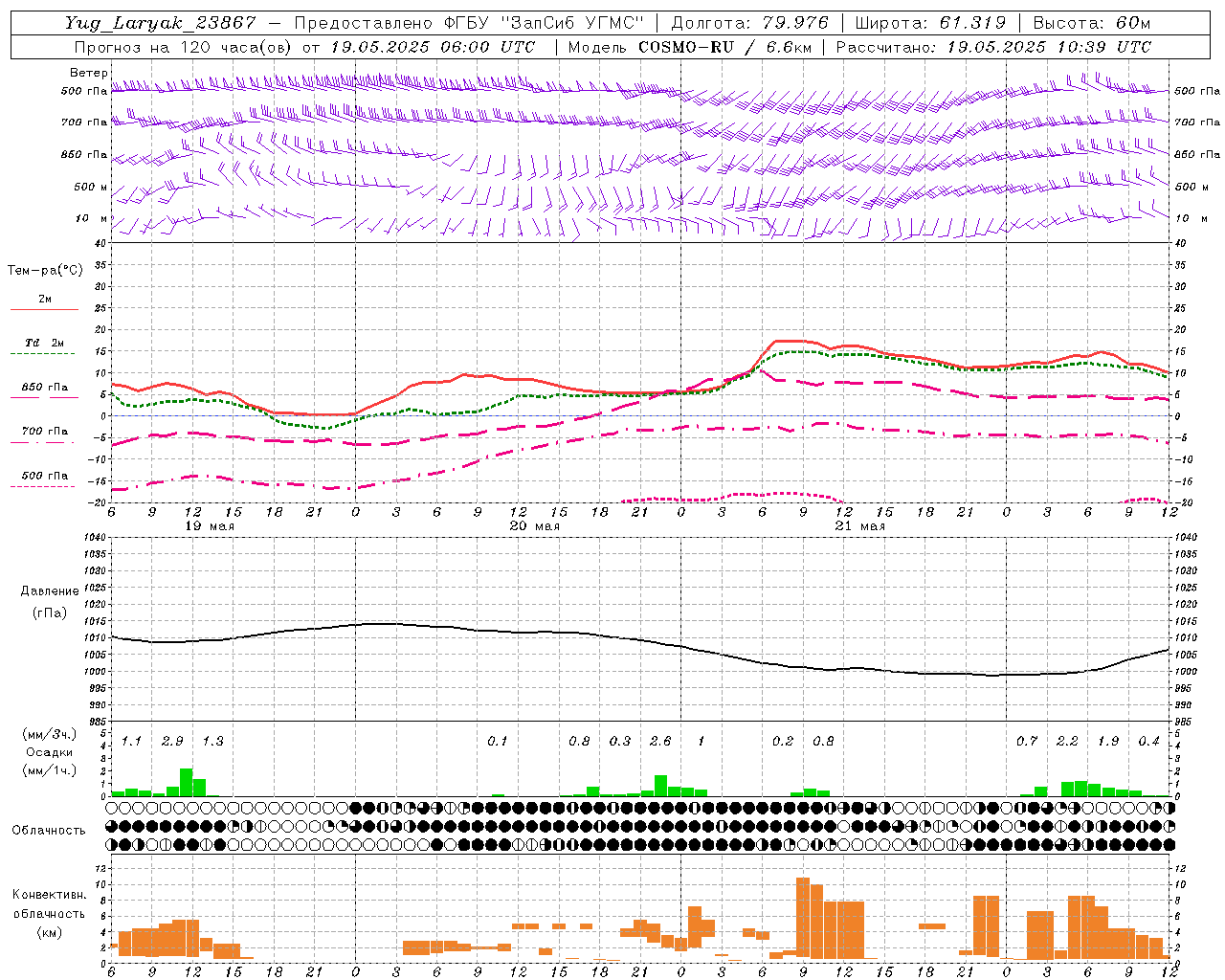Viewport: 1225px width, 980px height.
Task: Select the 3-hour precipitation value 0.2
Action: 782,741
